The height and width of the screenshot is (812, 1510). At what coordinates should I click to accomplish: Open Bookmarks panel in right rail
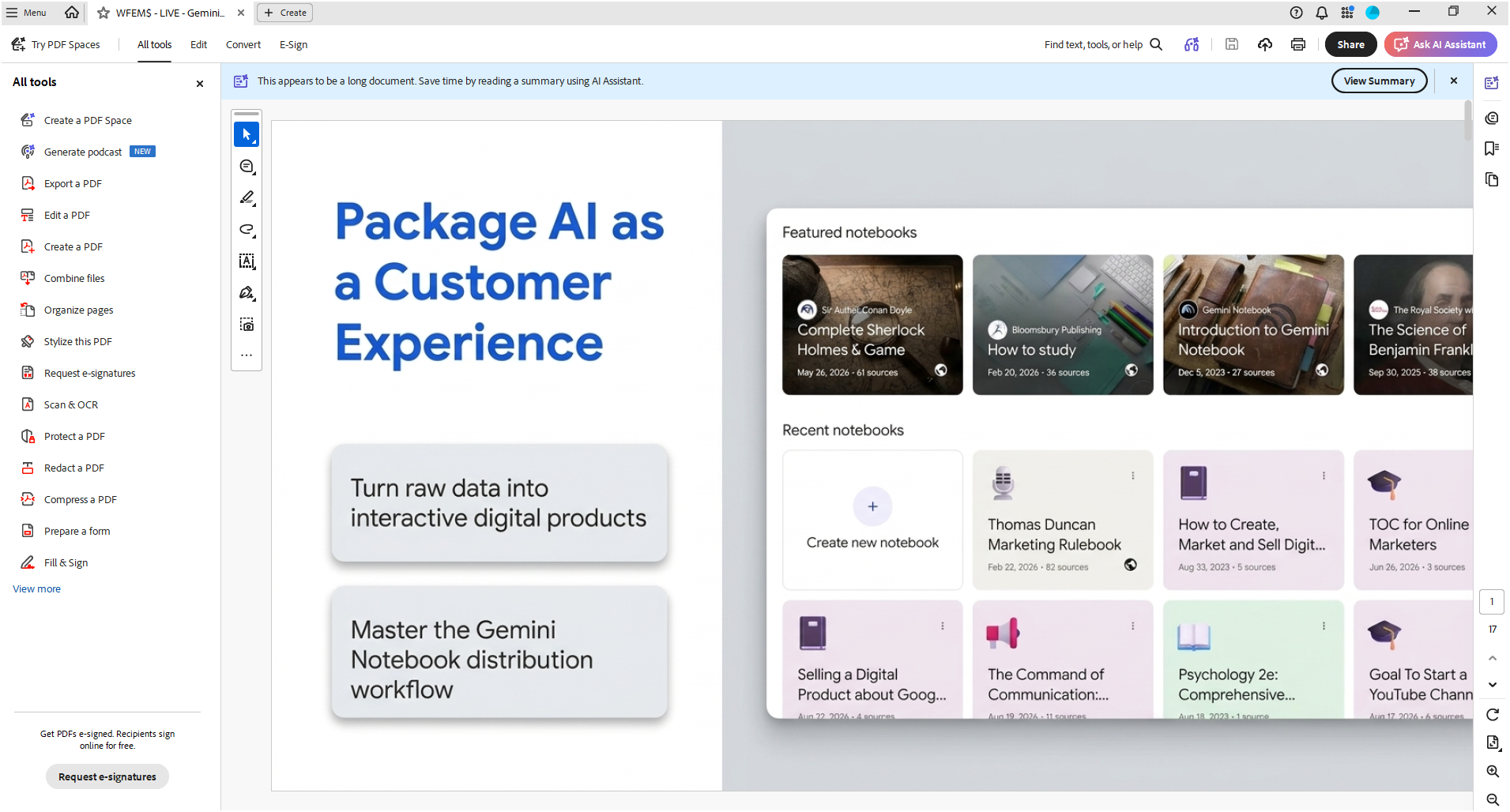1492,148
